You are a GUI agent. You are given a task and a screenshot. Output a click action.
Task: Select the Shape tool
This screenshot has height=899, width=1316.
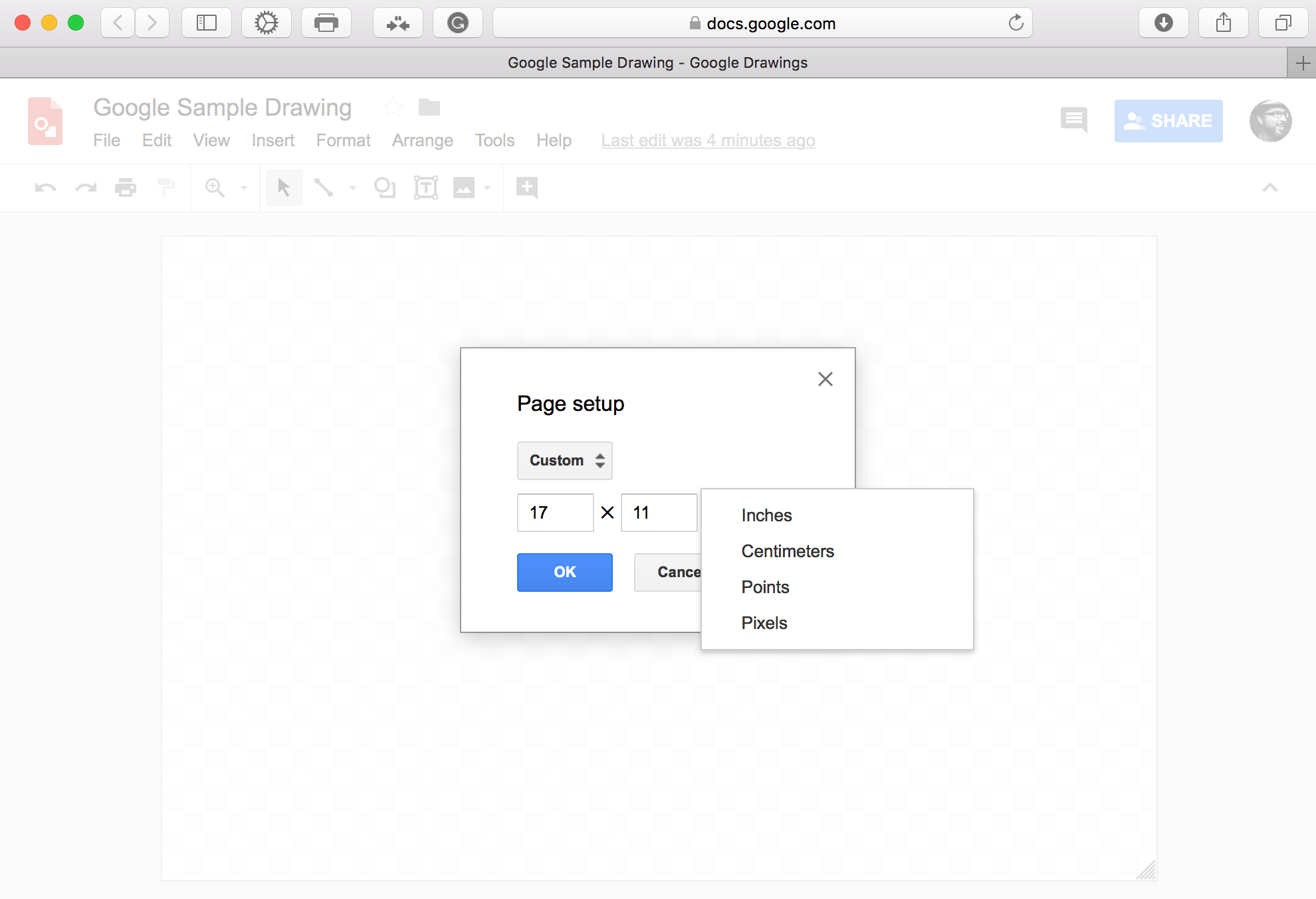click(384, 188)
